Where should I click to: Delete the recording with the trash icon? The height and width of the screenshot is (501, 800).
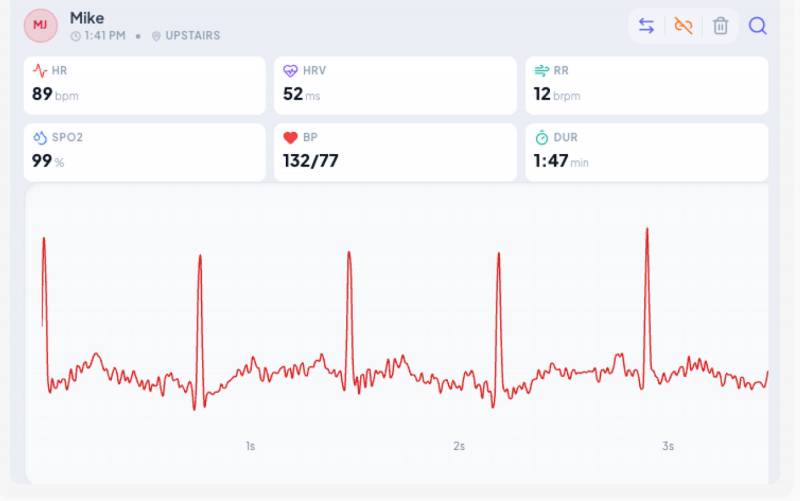tap(720, 26)
